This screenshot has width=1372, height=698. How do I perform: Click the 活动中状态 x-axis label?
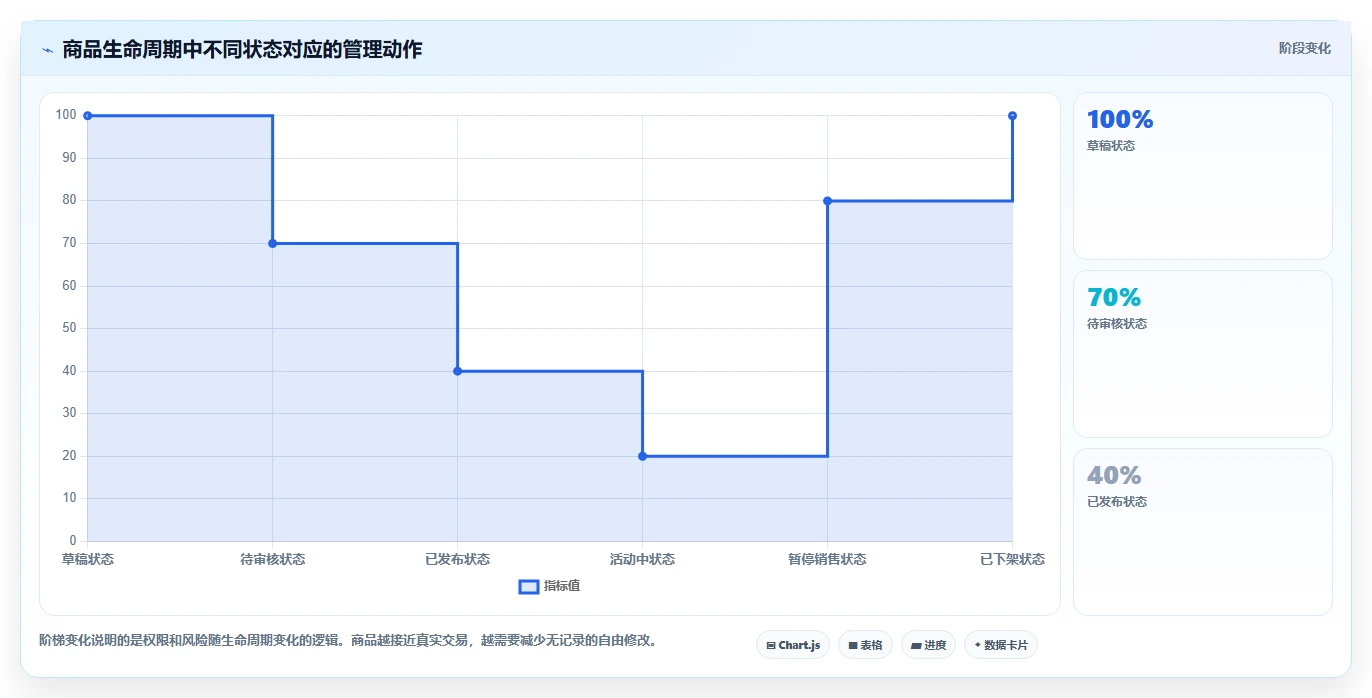click(642, 559)
